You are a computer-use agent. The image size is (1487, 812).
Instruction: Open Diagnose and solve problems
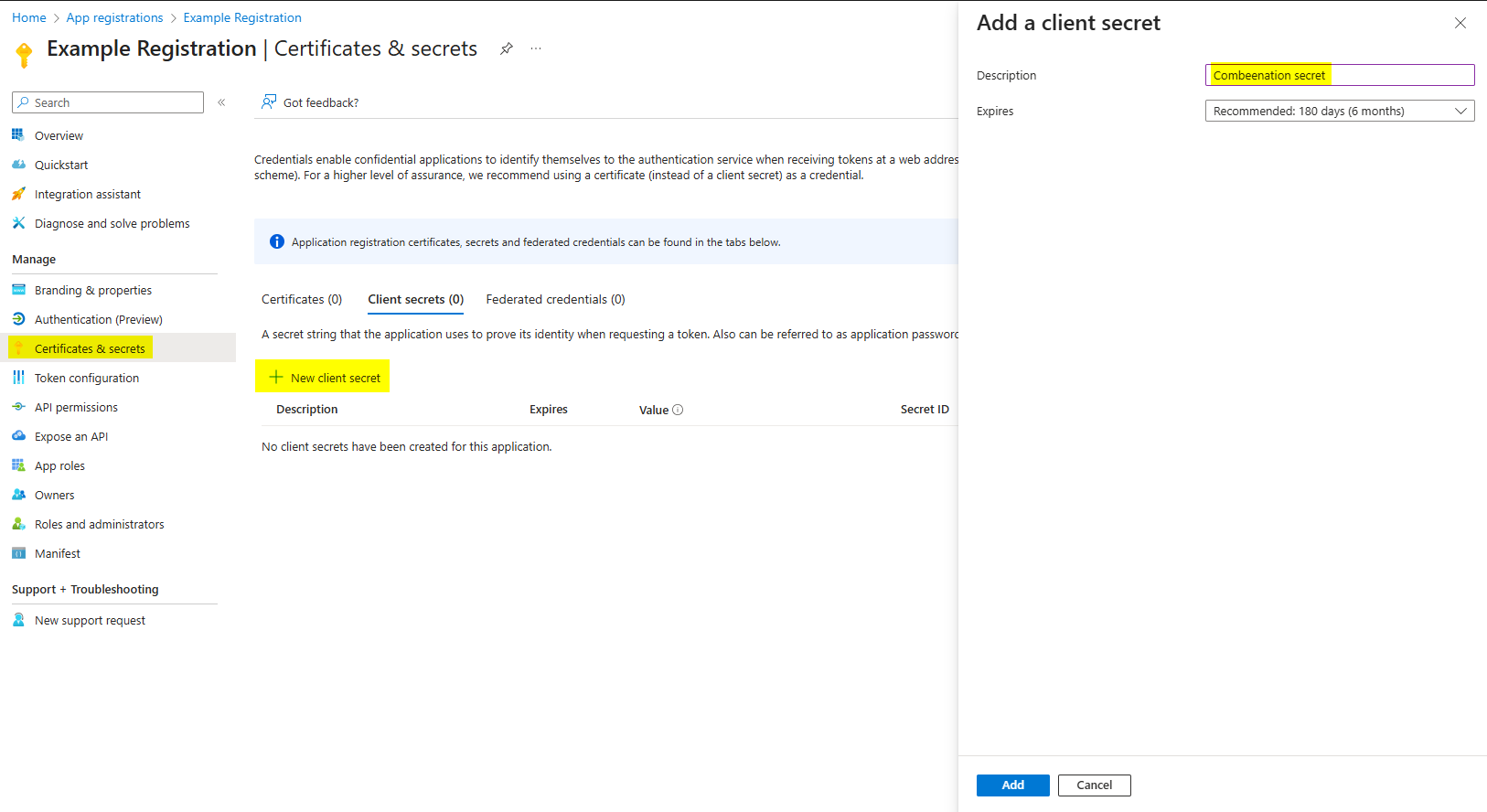(112, 223)
